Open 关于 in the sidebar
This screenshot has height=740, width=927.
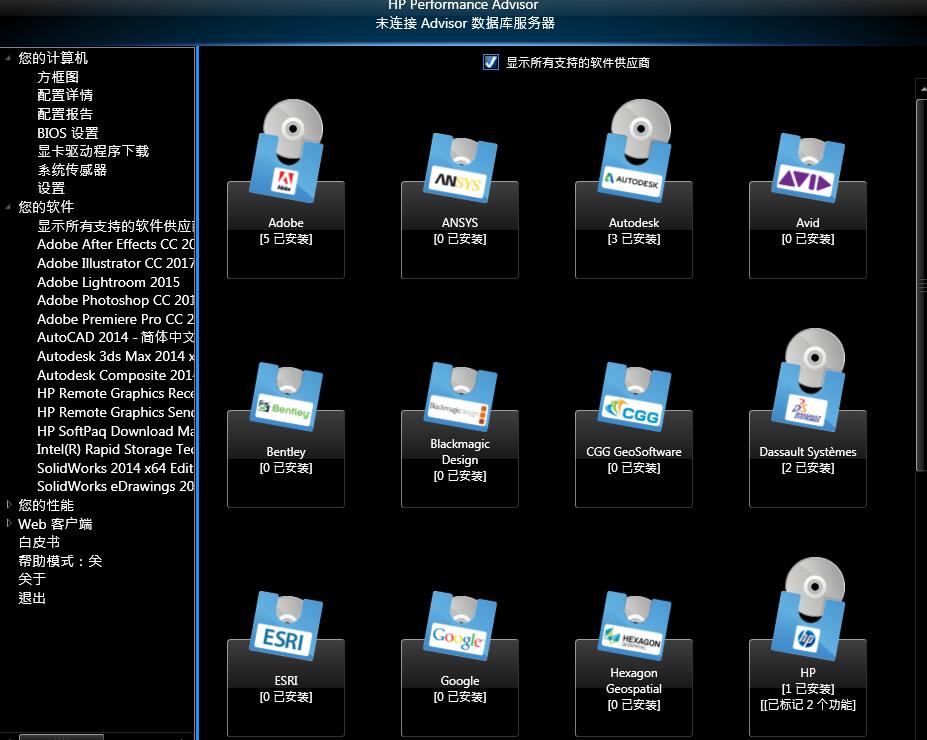click(x=32, y=579)
